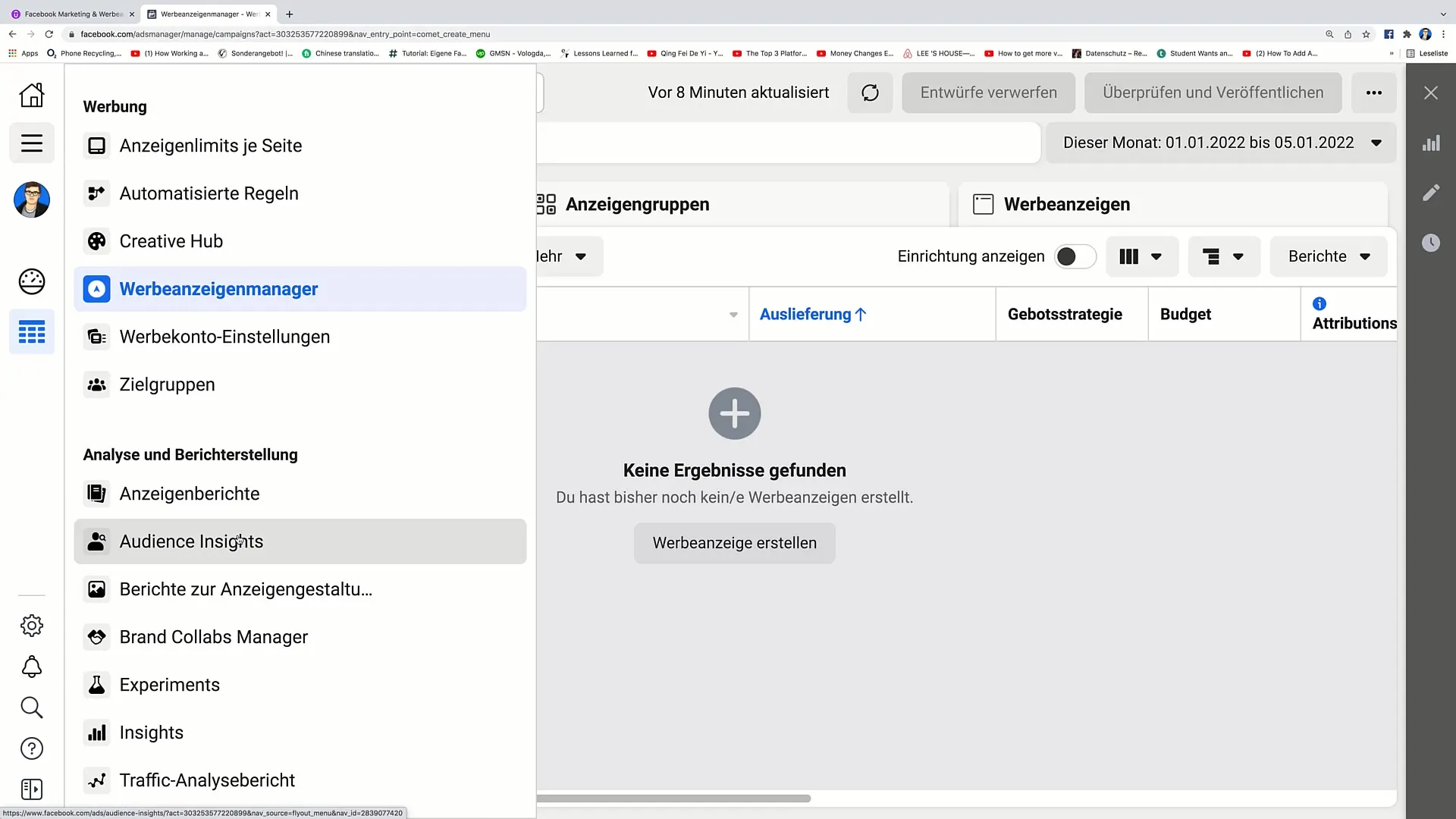The height and width of the screenshot is (819, 1456).
Task: Expand the name column dropdown arrow
Action: (x=733, y=315)
